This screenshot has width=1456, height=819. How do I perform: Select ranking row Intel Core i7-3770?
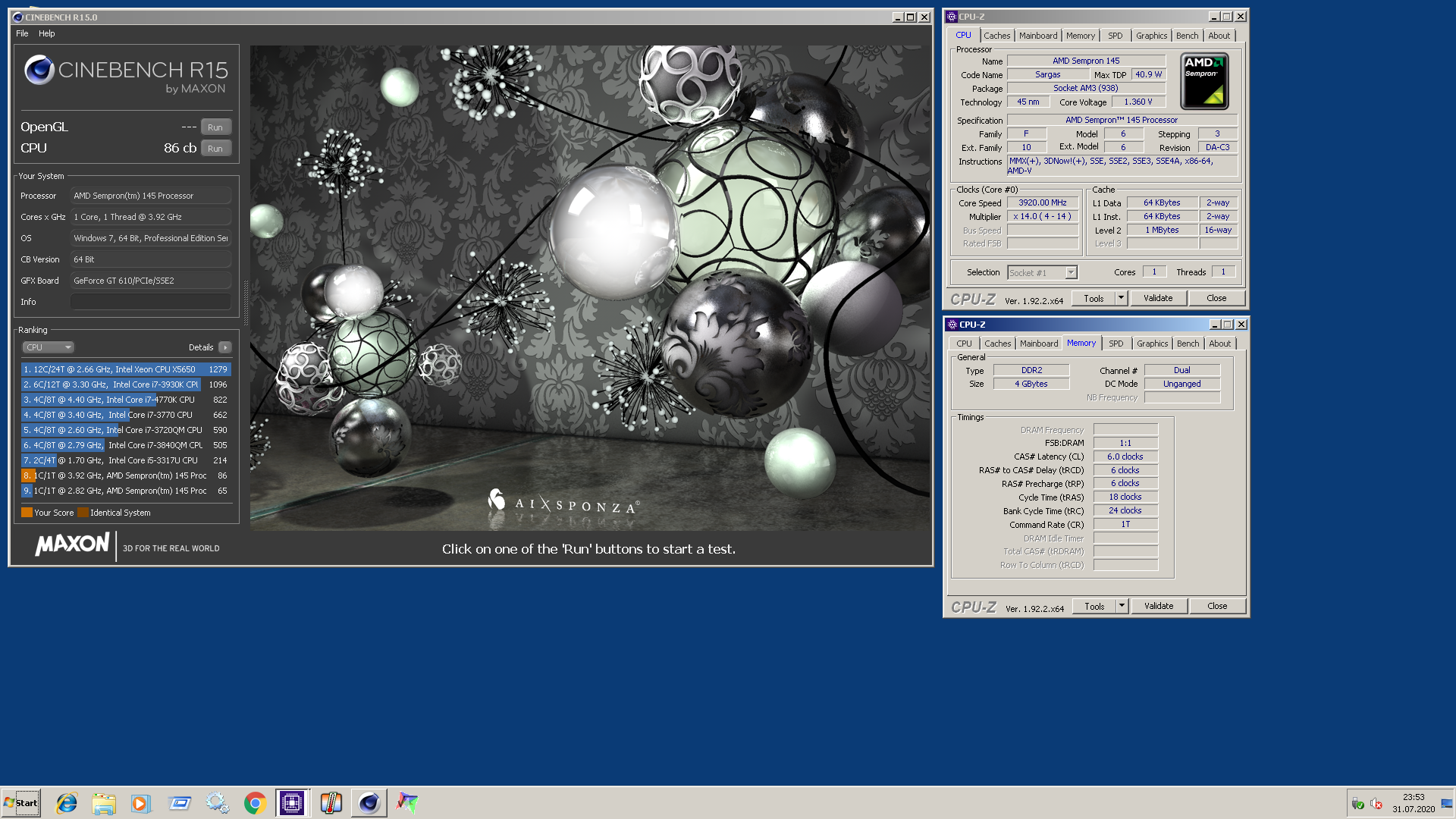point(126,415)
